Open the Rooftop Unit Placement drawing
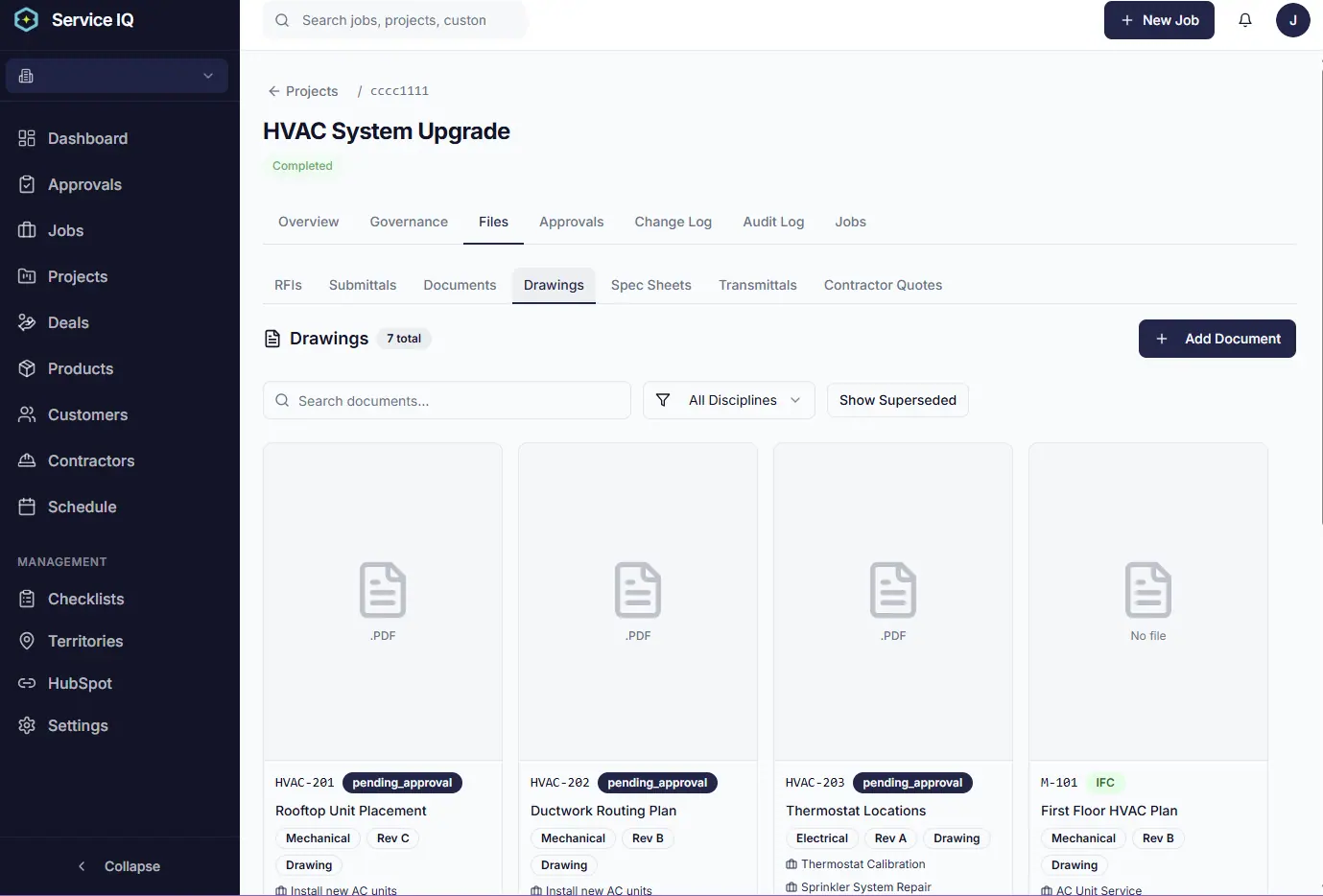Viewport: 1323px width, 896px height. pyautogui.click(x=351, y=811)
